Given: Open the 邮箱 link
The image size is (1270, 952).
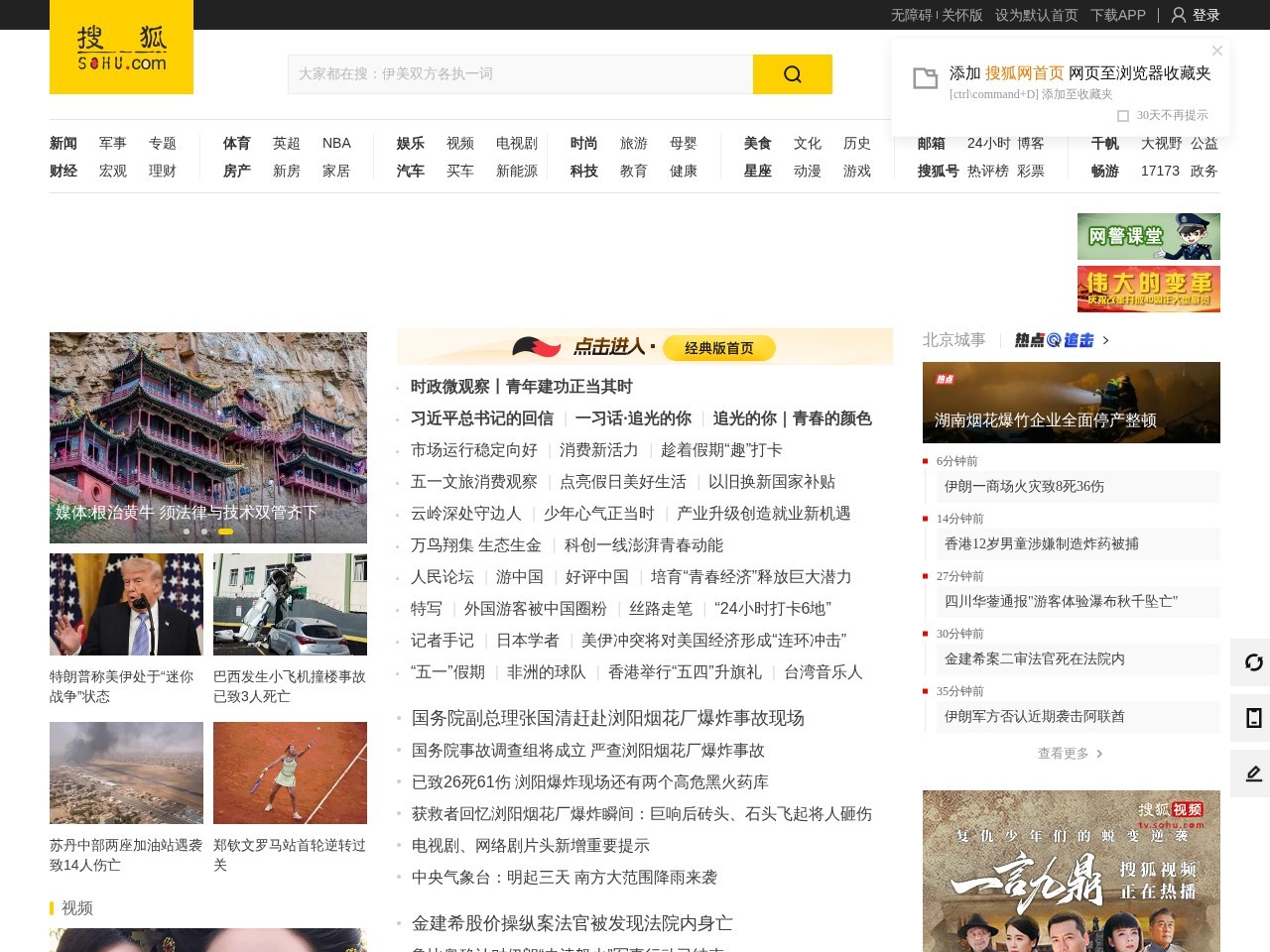Looking at the screenshot, I should 932,143.
